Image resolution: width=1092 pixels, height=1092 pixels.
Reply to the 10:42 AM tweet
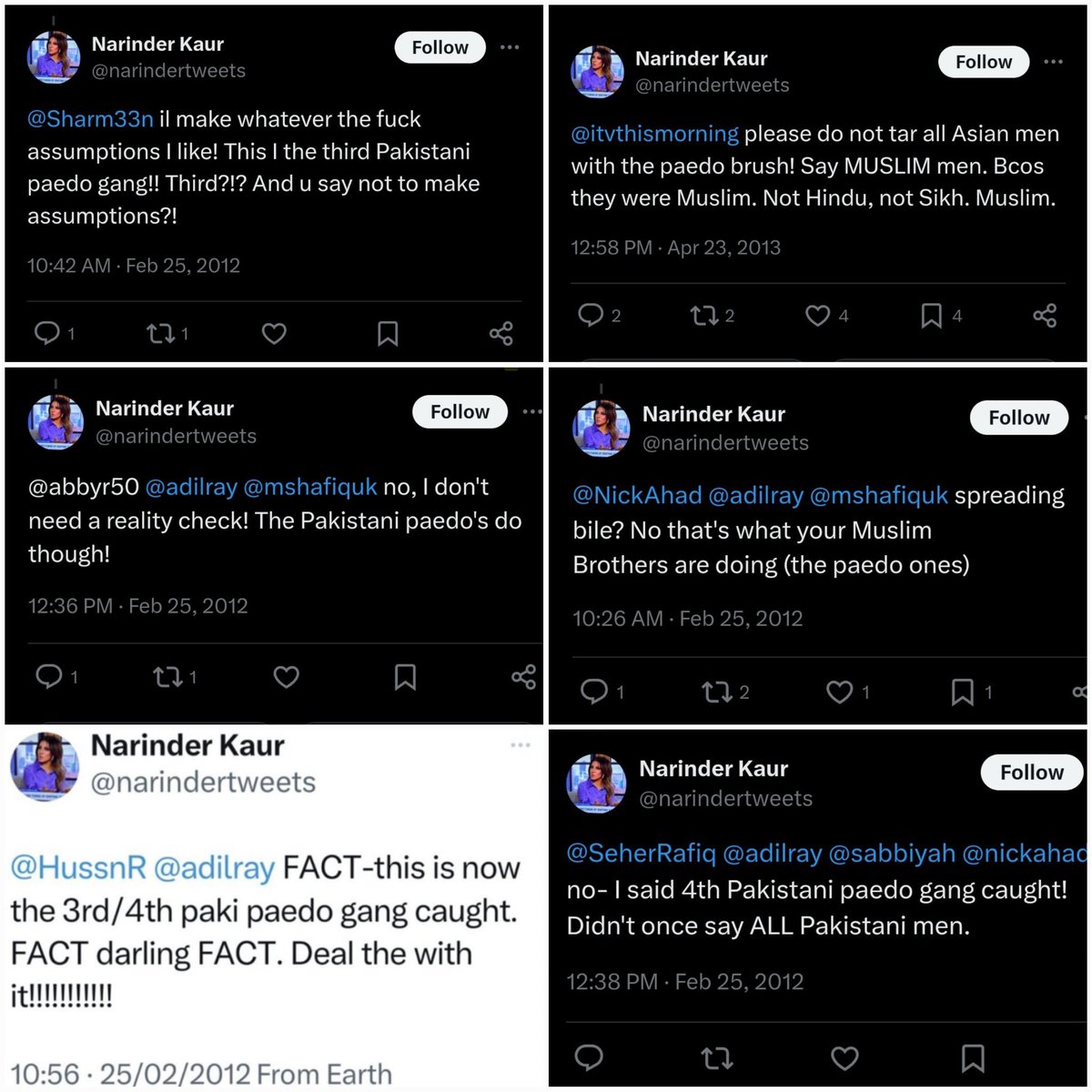[46, 333]
